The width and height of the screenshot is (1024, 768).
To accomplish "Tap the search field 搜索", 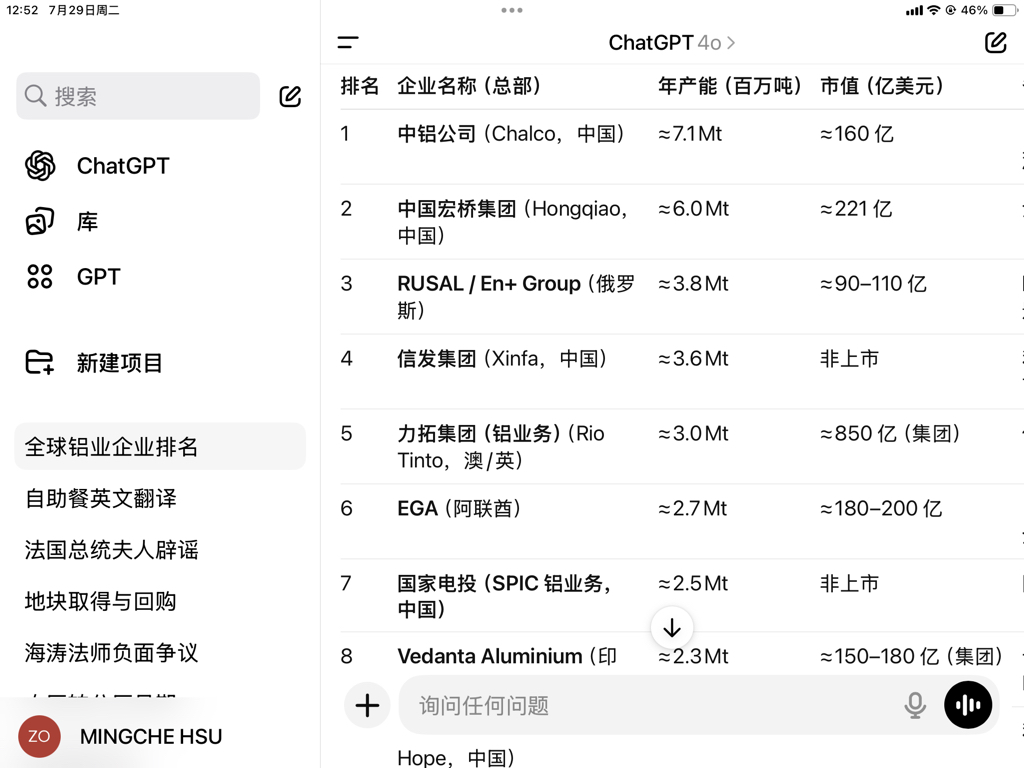I will click(138, 96).
